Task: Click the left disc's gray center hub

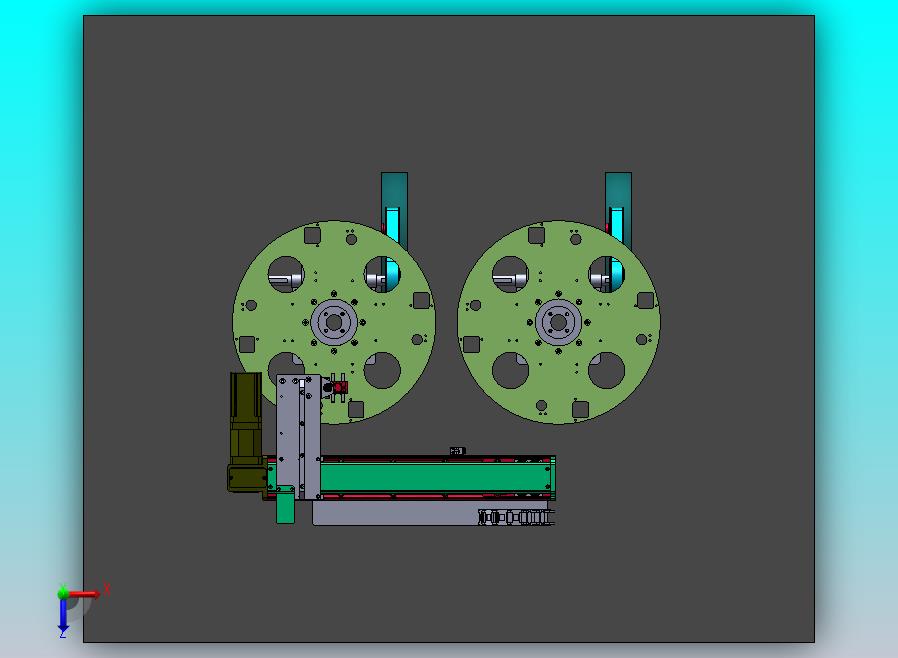Action: (334, 322)
